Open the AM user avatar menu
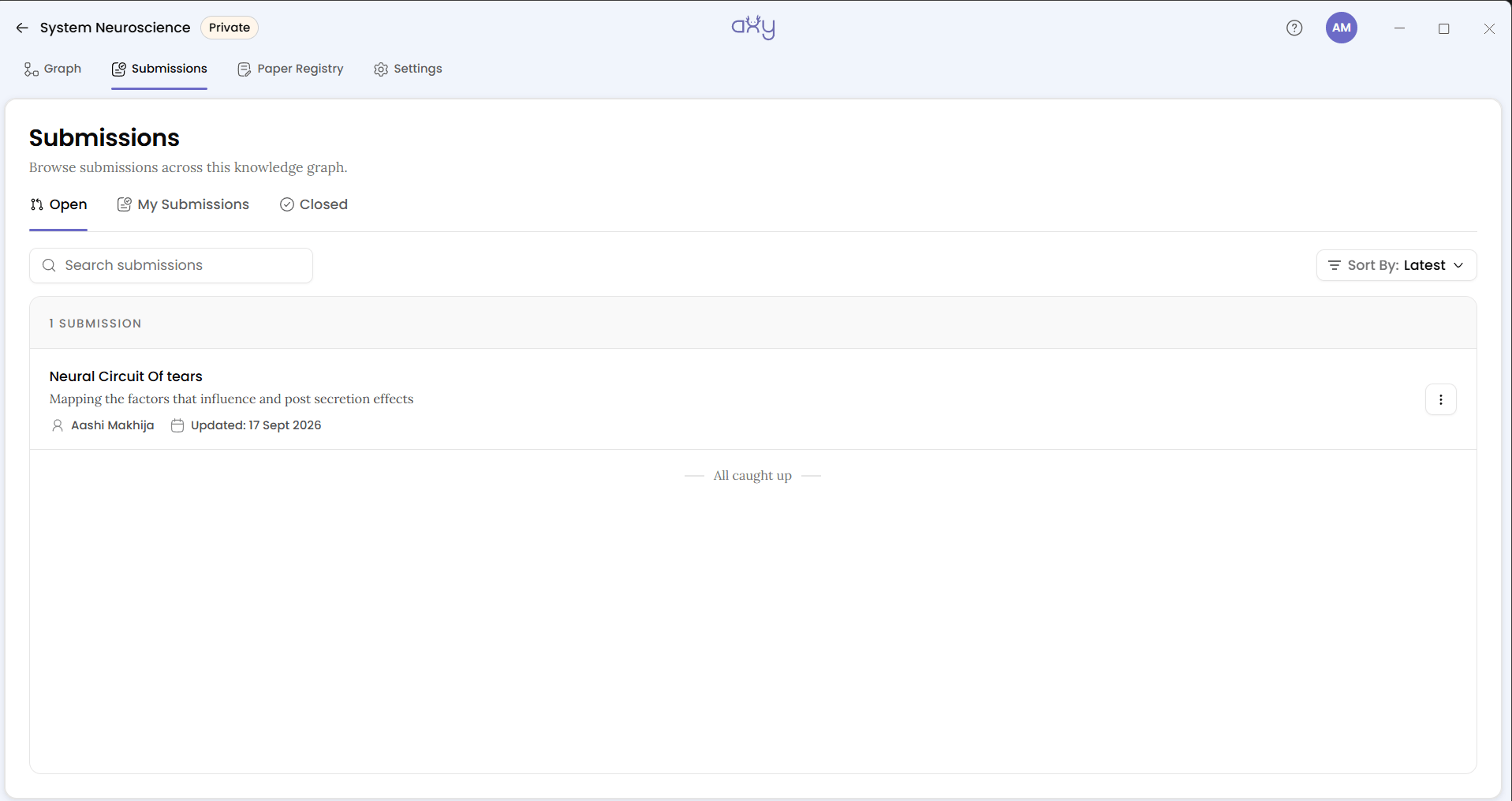 tap(1342, 28)
